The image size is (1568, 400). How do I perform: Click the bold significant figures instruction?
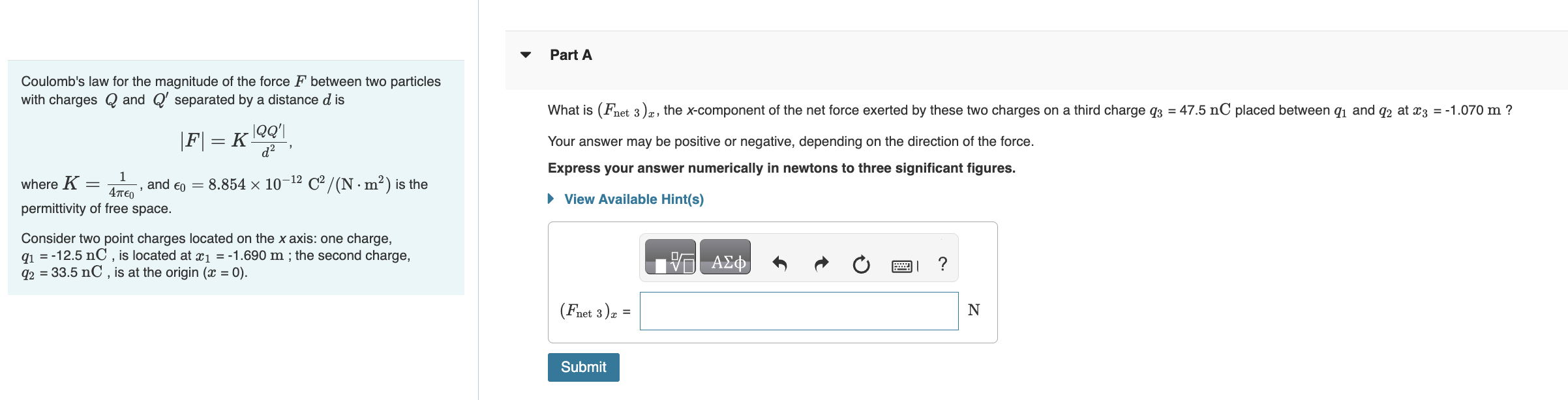(781, 168)
